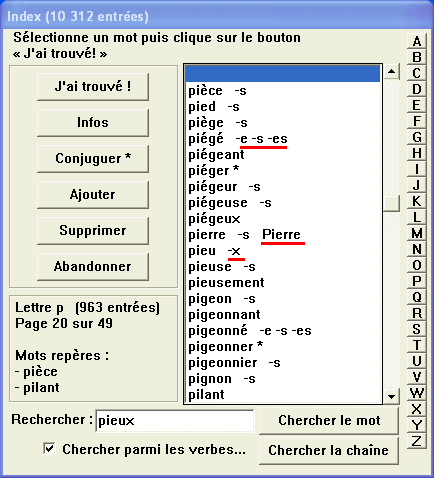Select letter M in the alphabet bar

click(x=416, y=233)
